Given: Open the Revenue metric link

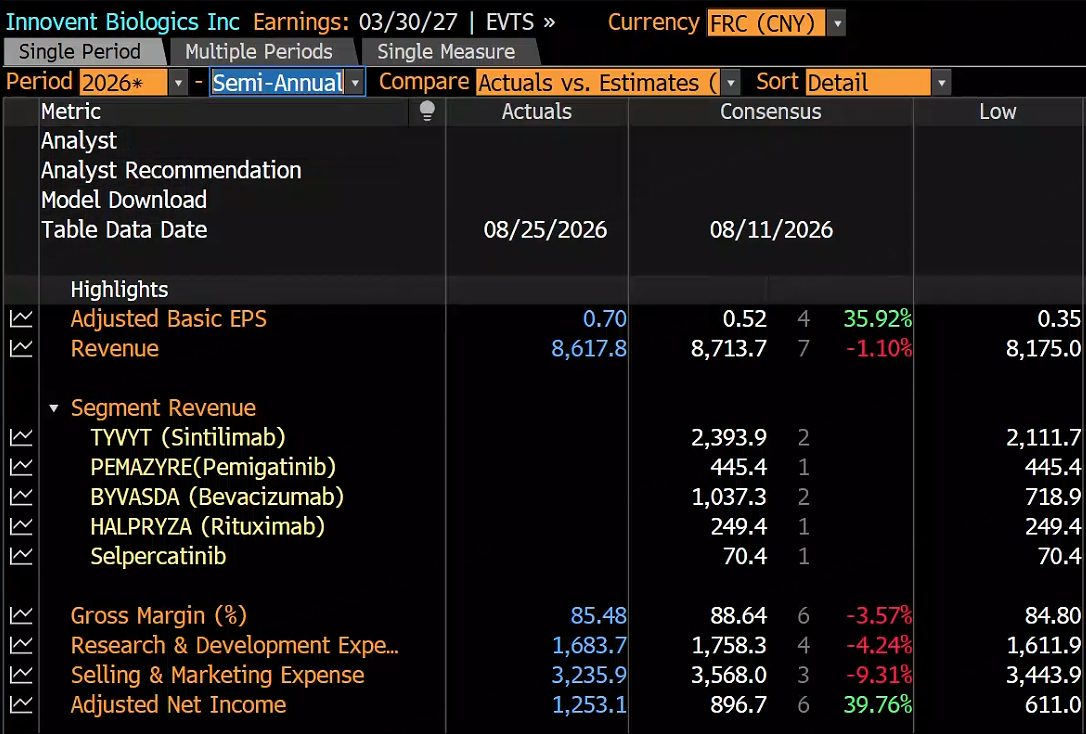Looking at the screenshot, I should point(114,348).
